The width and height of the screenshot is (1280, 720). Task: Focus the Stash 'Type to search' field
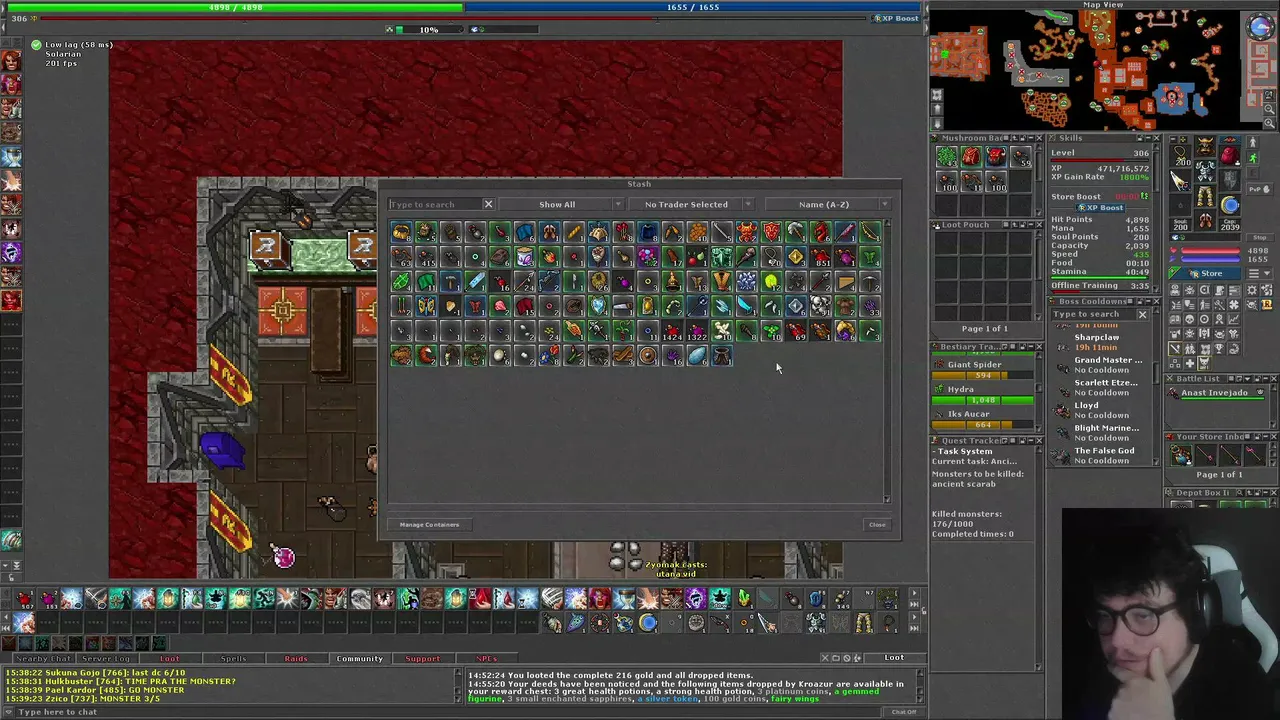coord(435,204)
